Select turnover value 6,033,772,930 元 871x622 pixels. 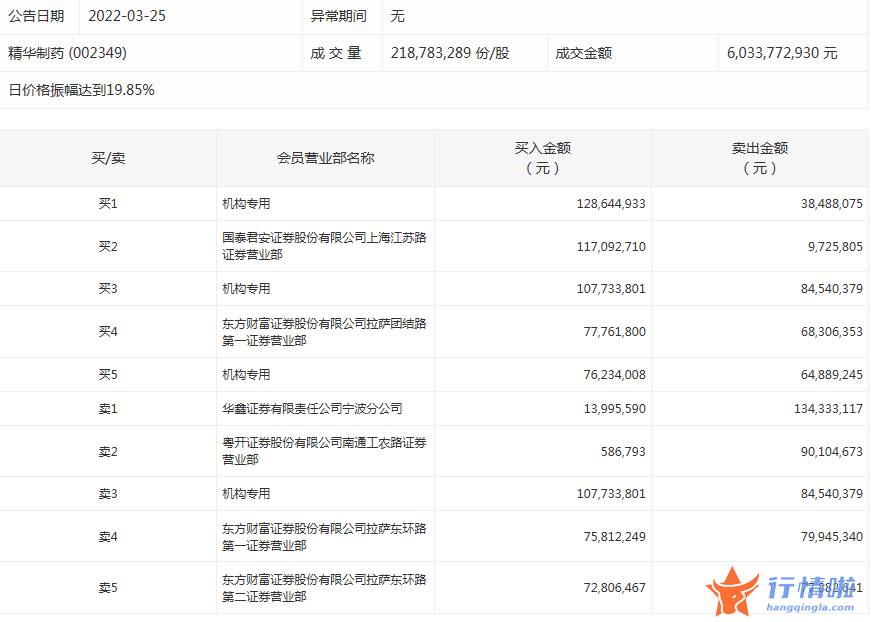pos(782,53)
